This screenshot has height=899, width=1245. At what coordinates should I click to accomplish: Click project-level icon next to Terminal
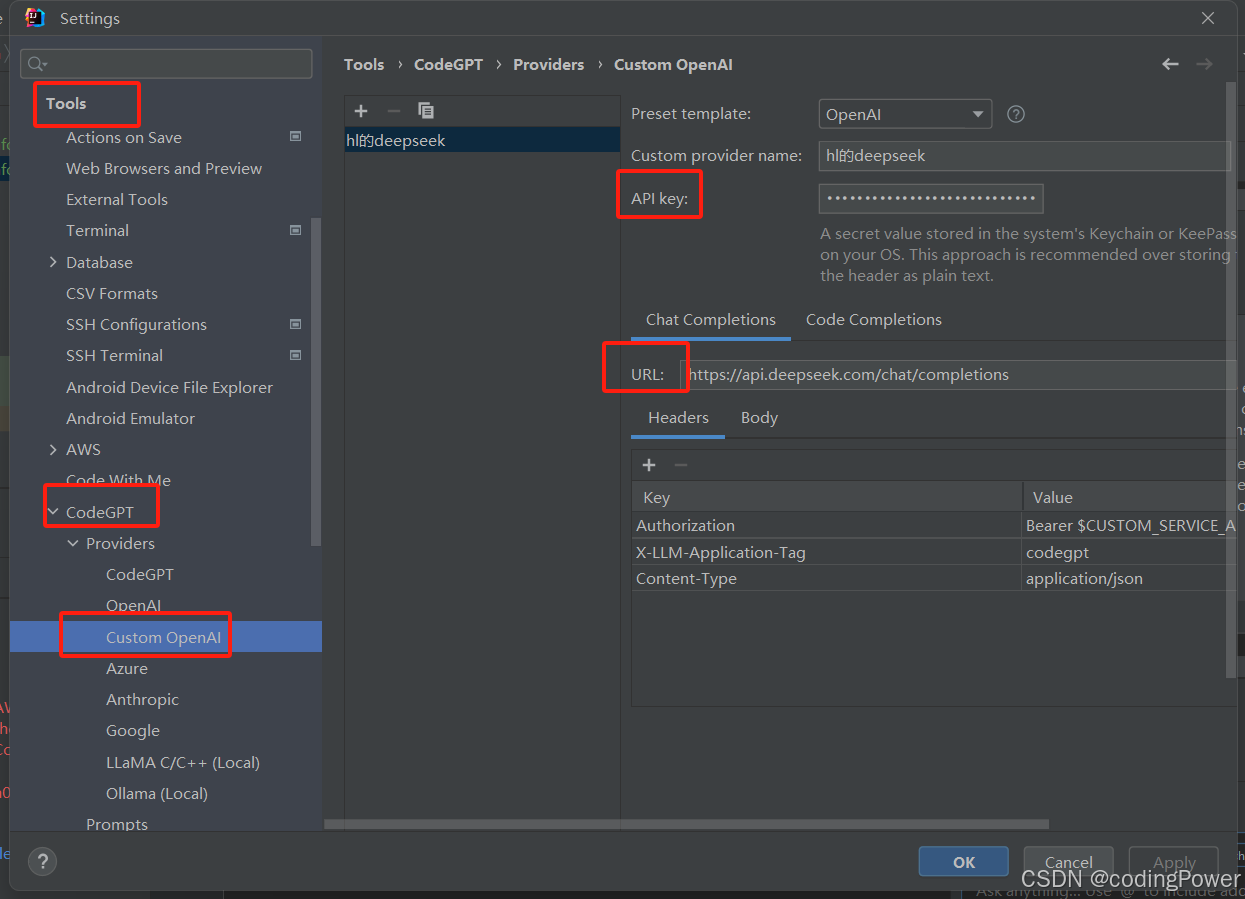coord(295,230)
